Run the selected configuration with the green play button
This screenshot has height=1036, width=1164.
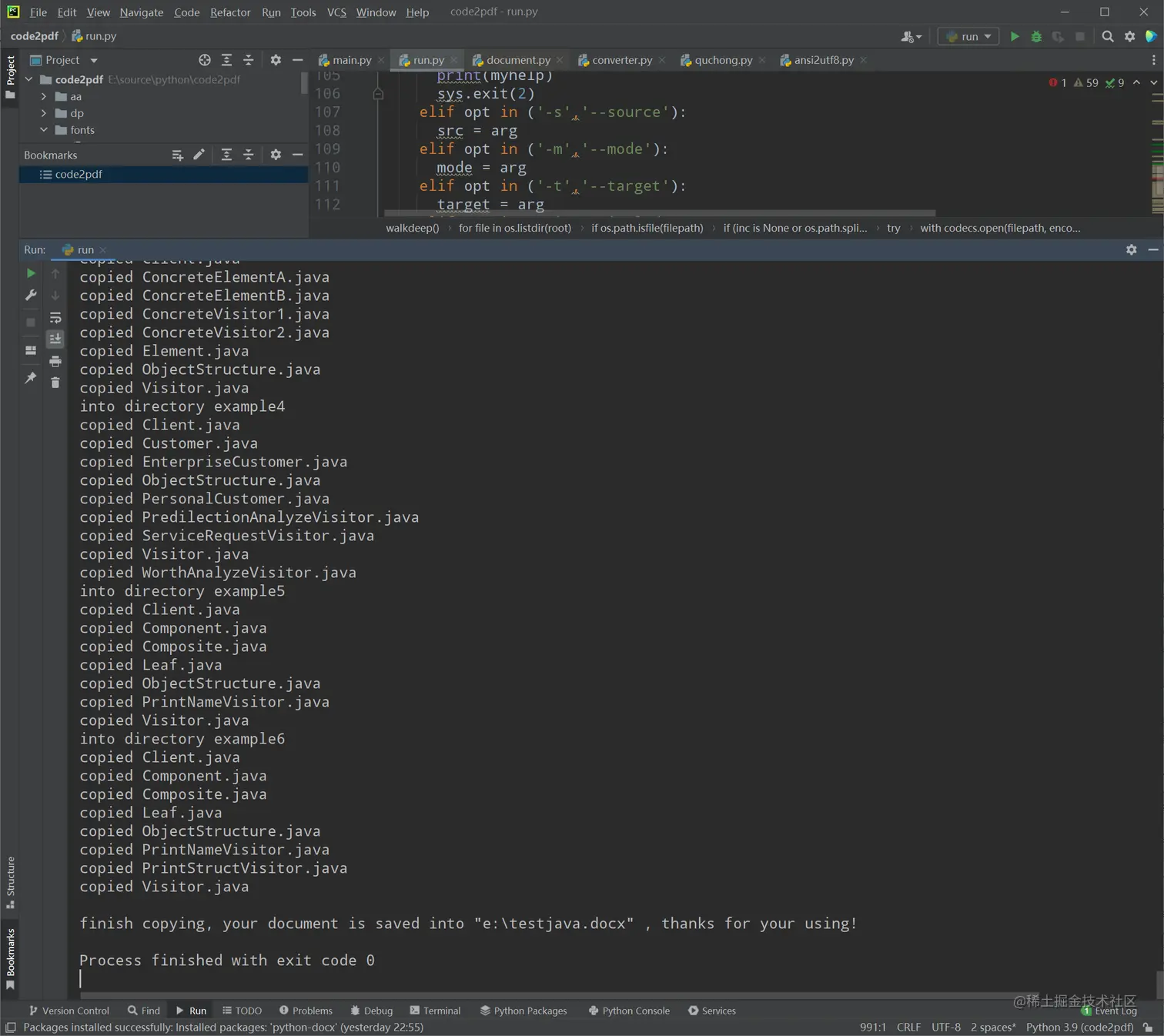[x=1015, y=36]
